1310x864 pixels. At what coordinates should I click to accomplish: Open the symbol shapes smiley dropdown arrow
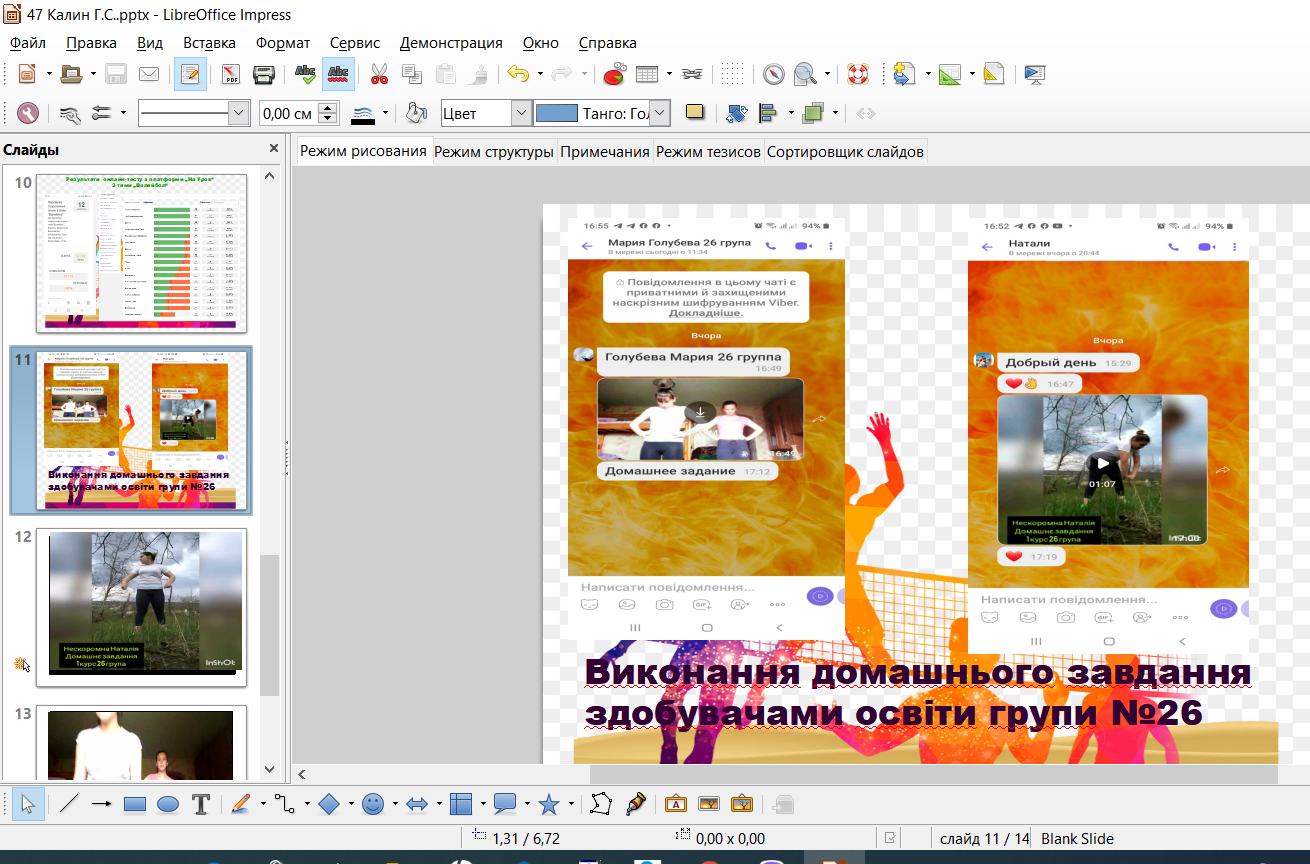click(x=395, y=804)
